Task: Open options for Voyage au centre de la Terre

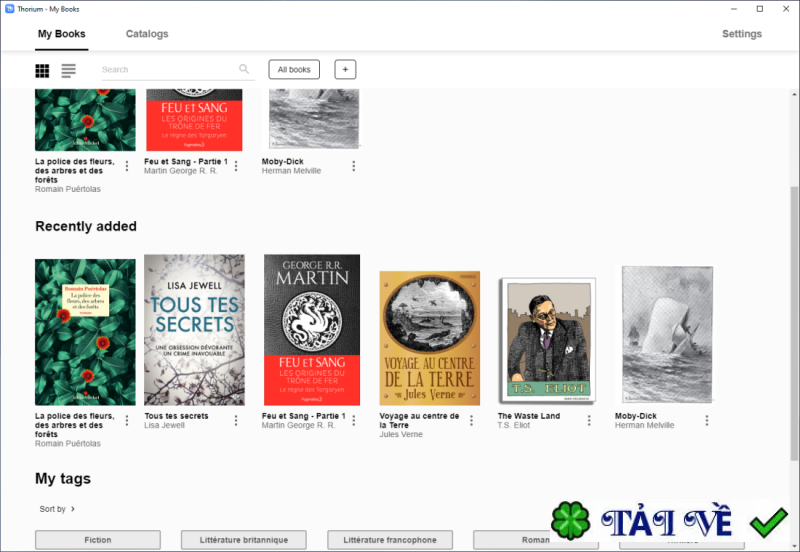Action: pyautogui.click(x=471, y=420)
